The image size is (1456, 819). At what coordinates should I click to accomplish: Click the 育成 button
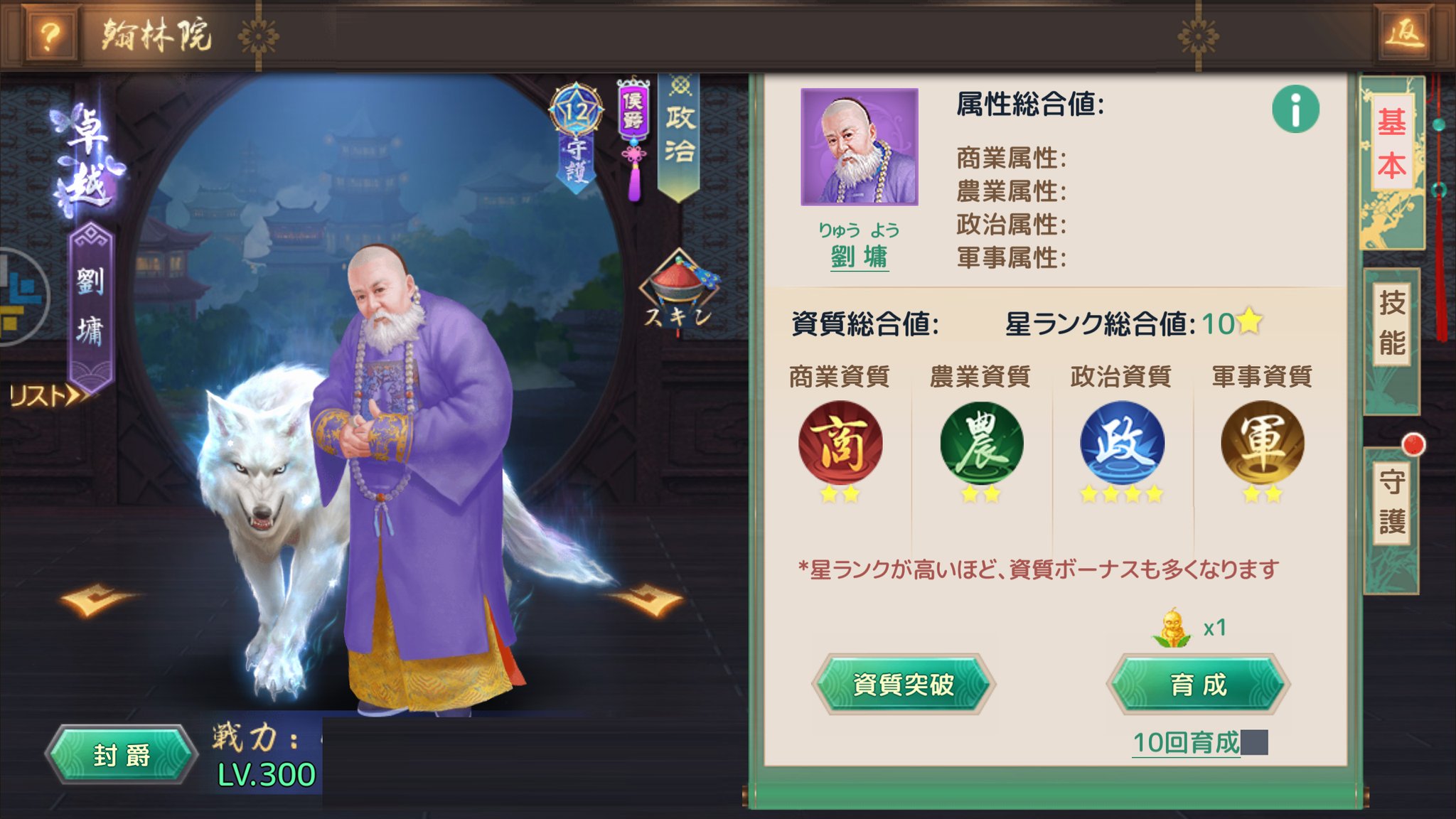click(1199, 685)
